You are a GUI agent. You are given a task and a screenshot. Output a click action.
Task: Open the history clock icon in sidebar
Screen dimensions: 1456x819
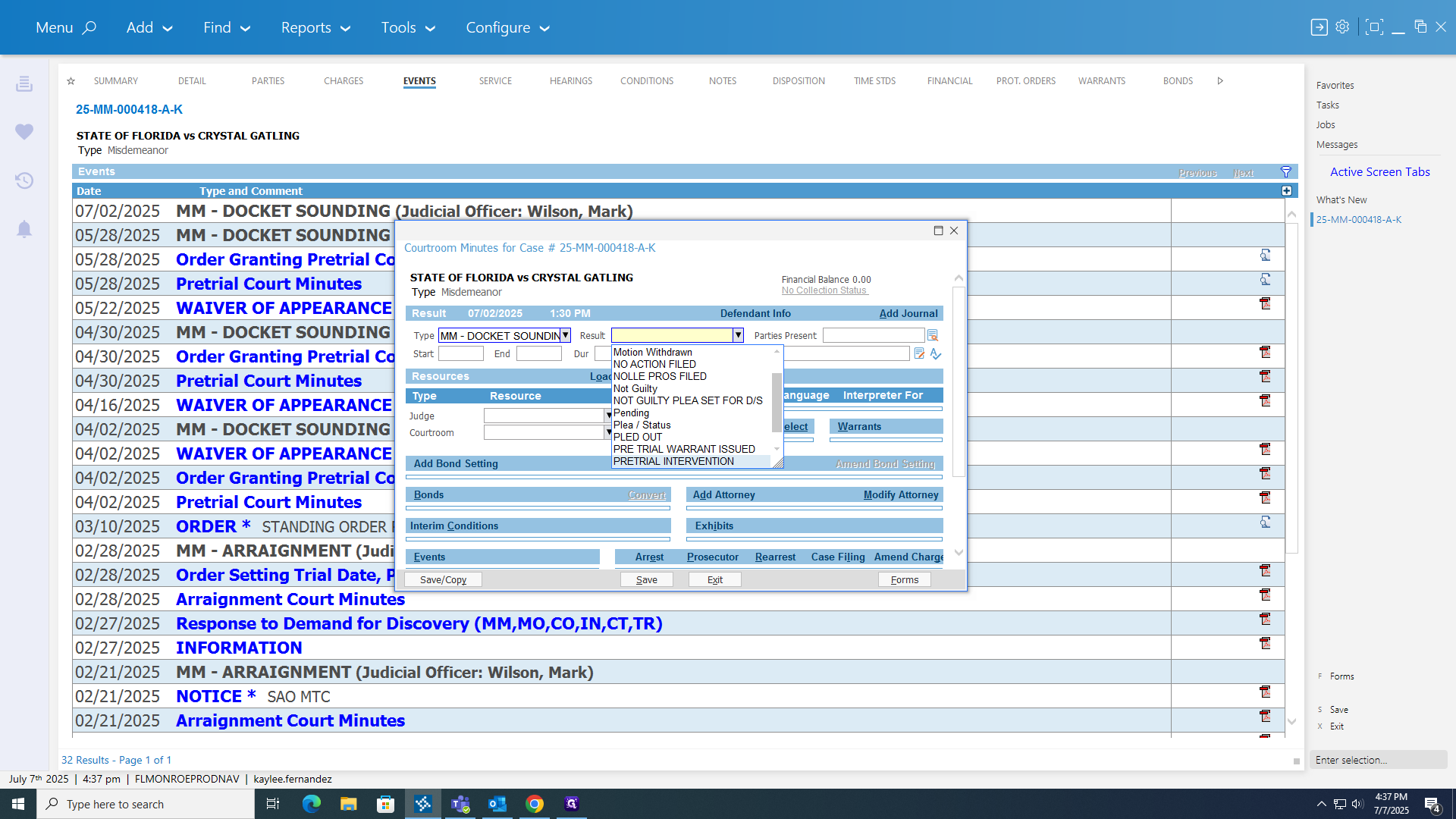point(24,180)
